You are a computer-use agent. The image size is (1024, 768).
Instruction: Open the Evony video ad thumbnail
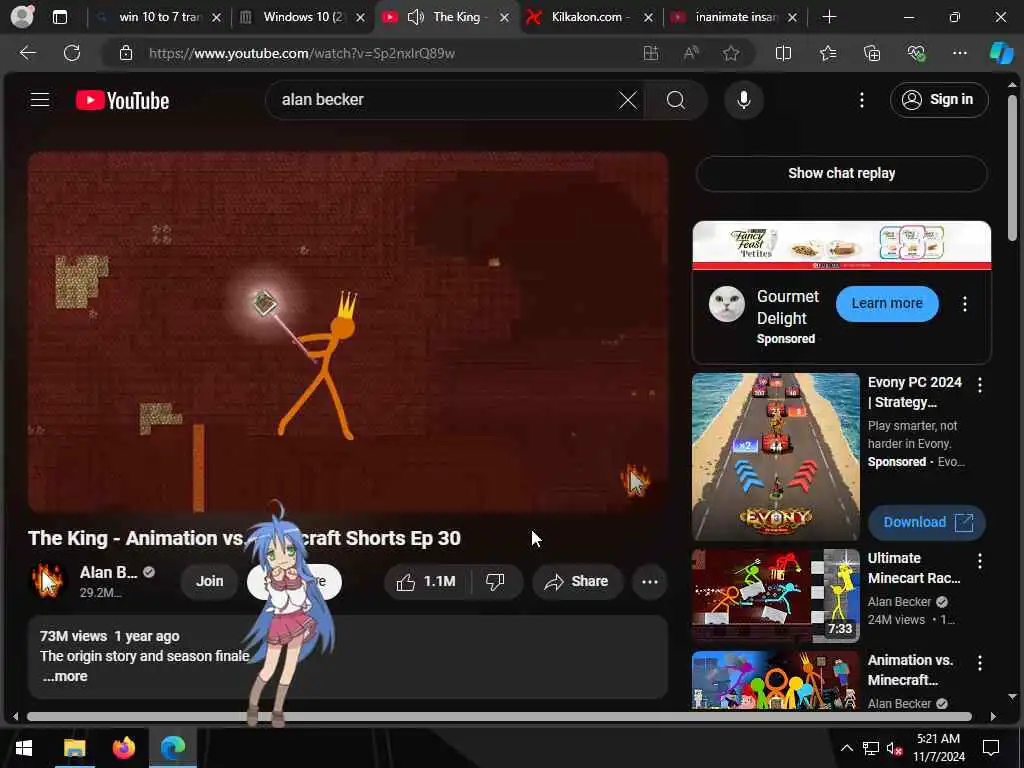click(776, 456)
